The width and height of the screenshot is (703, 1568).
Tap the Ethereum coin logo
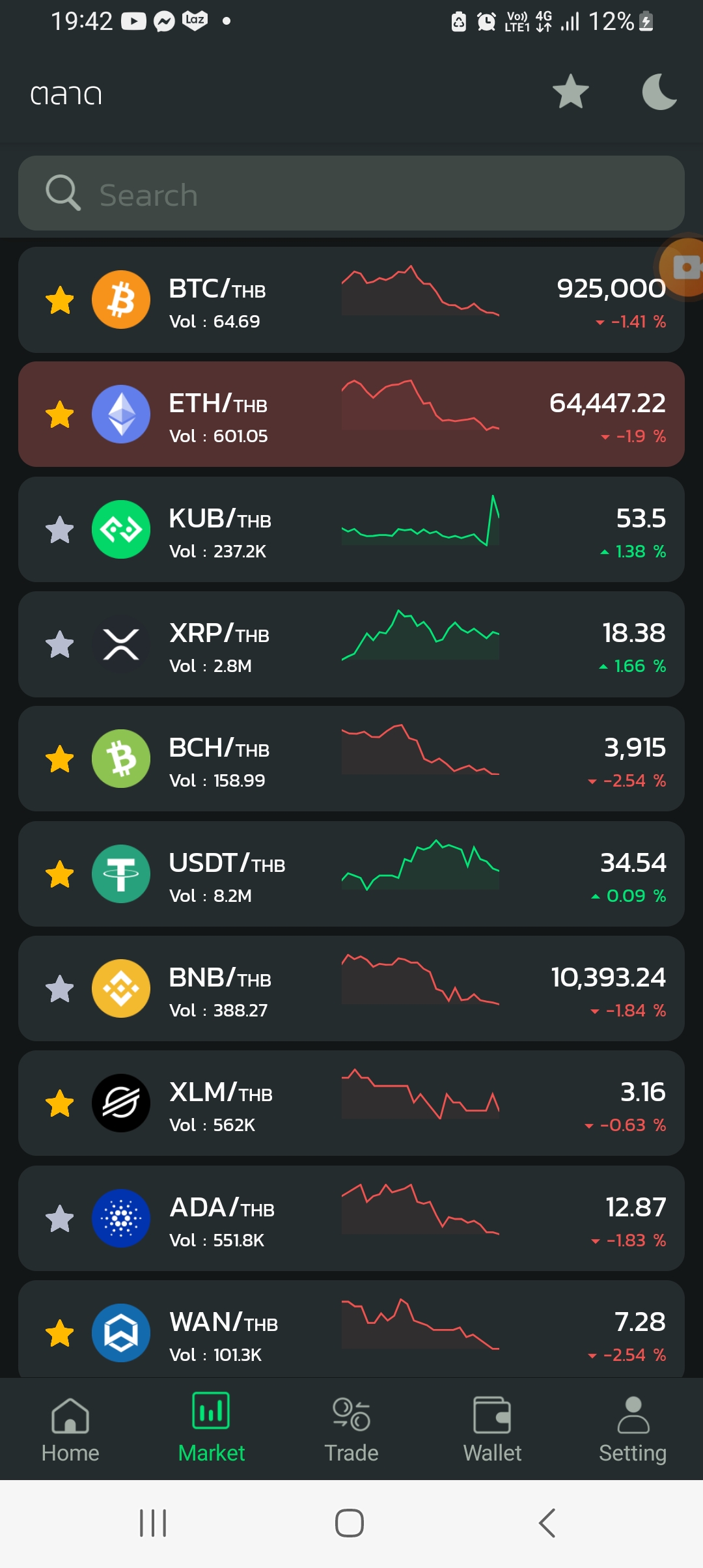pos(121,414)
